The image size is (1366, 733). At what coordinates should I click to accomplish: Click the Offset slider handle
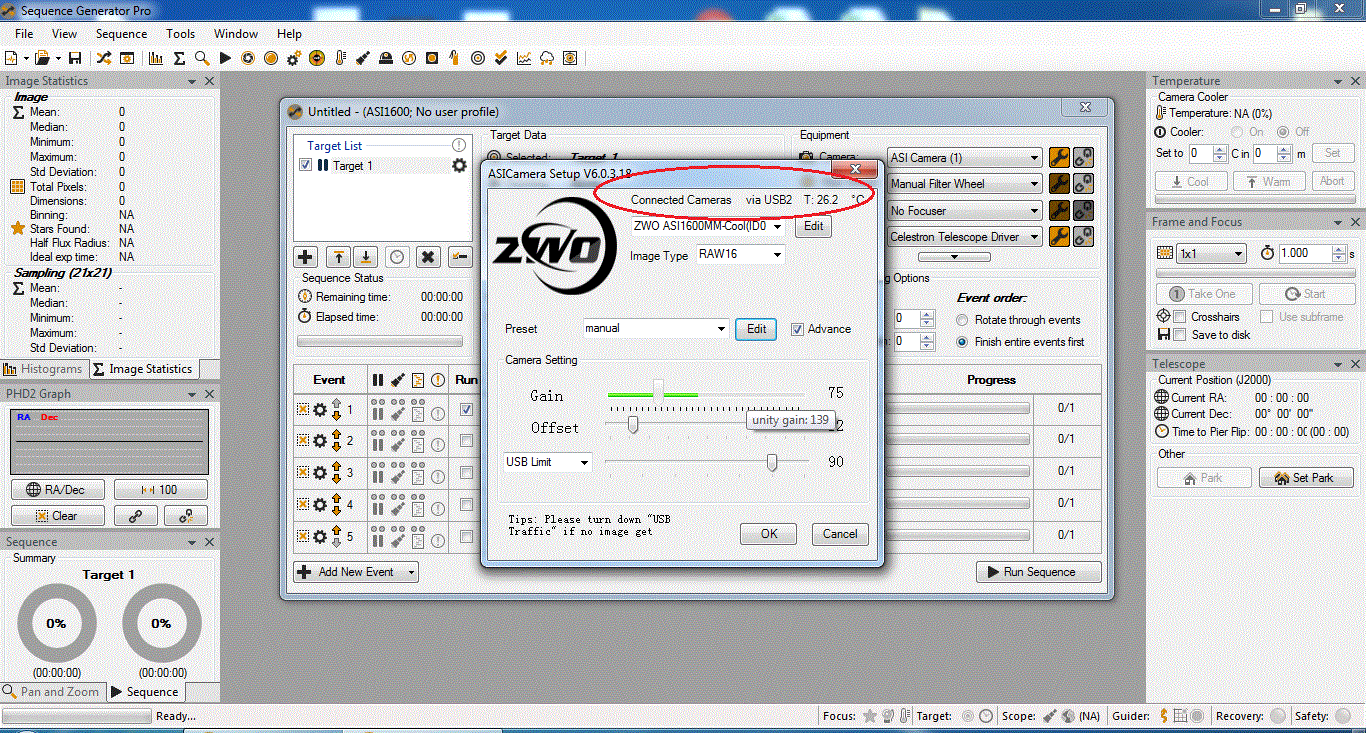(x=633, y=424)
